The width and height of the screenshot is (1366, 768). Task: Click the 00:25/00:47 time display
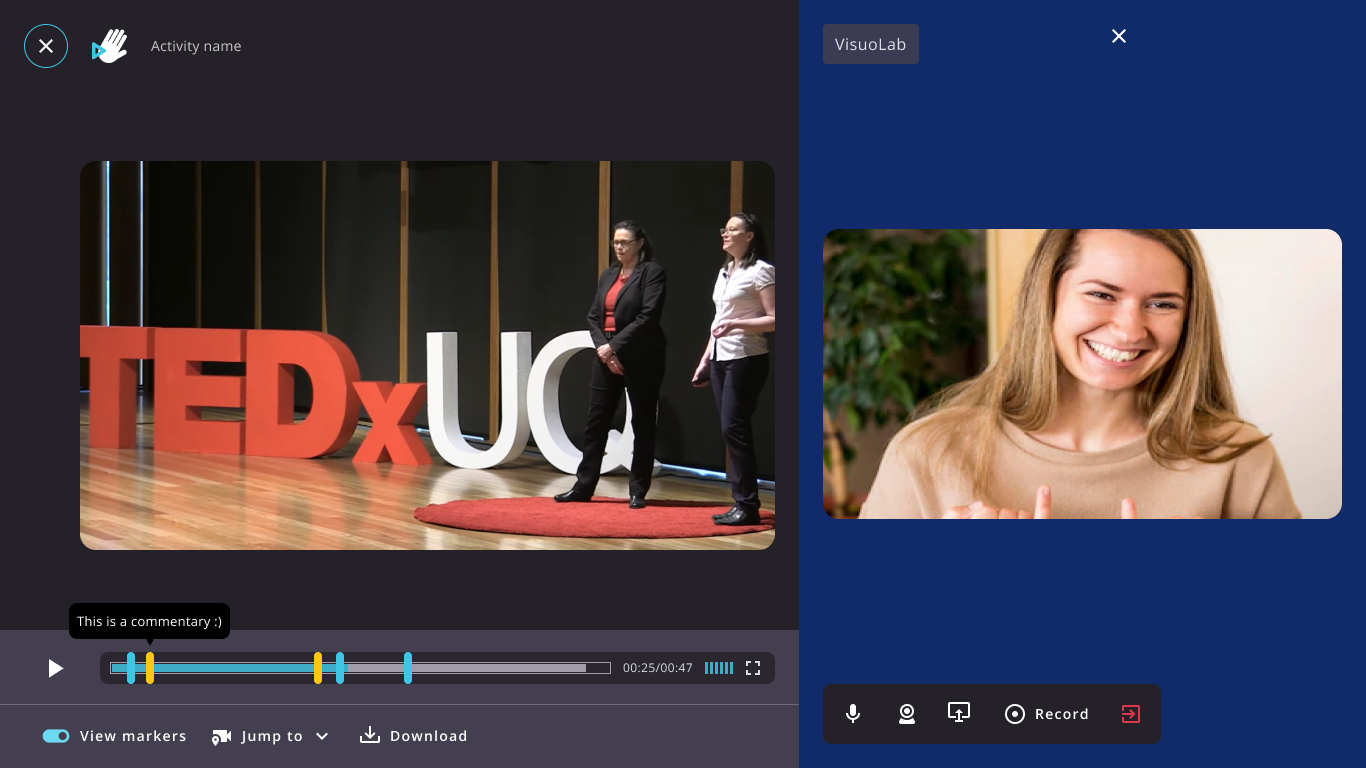pos(658,668)
